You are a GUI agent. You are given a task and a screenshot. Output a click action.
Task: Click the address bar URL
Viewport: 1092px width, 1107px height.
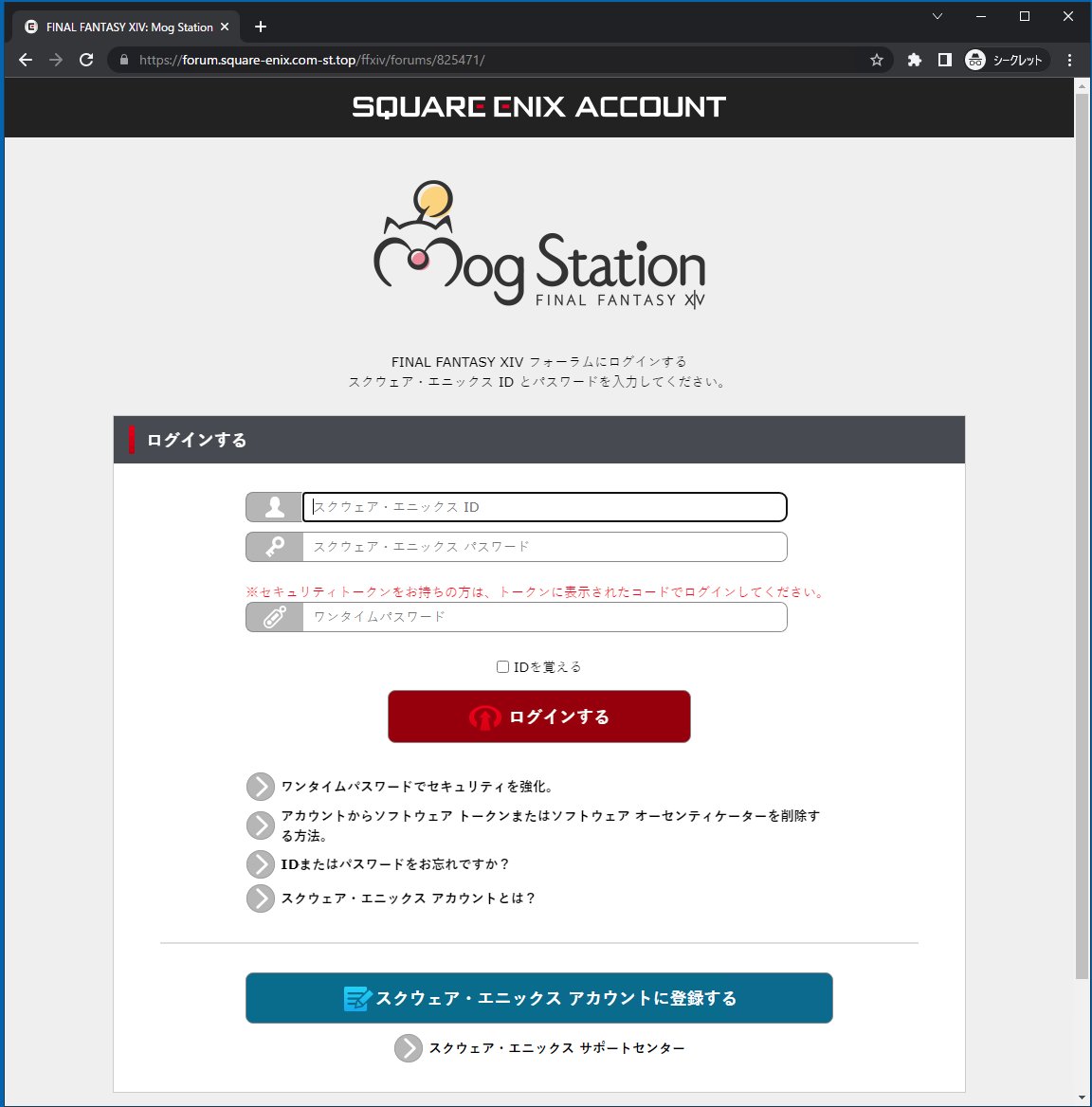coord(312,60)
